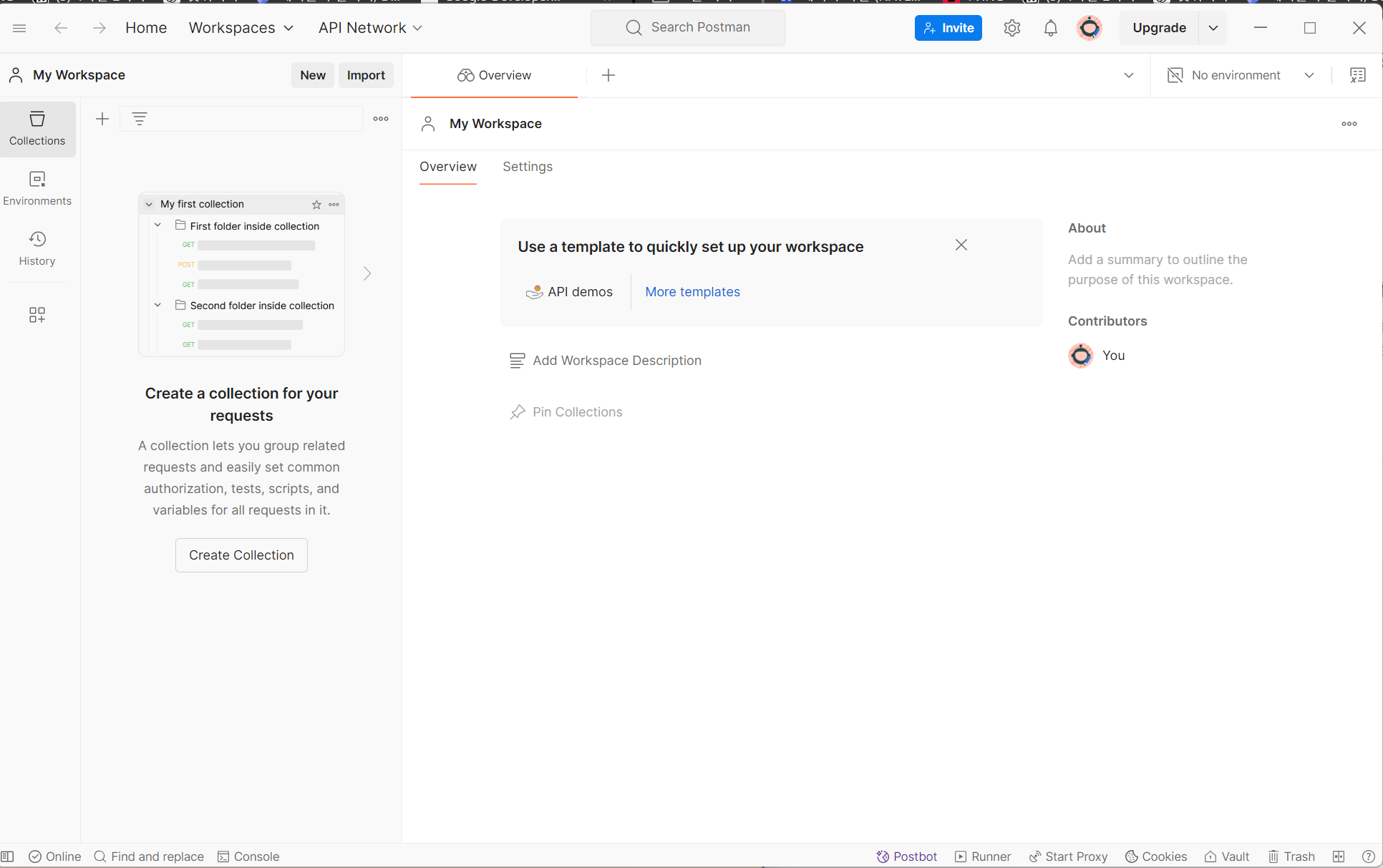The image size is (1383, 868).
Task: Star My first collection
Action: [316, 205]
